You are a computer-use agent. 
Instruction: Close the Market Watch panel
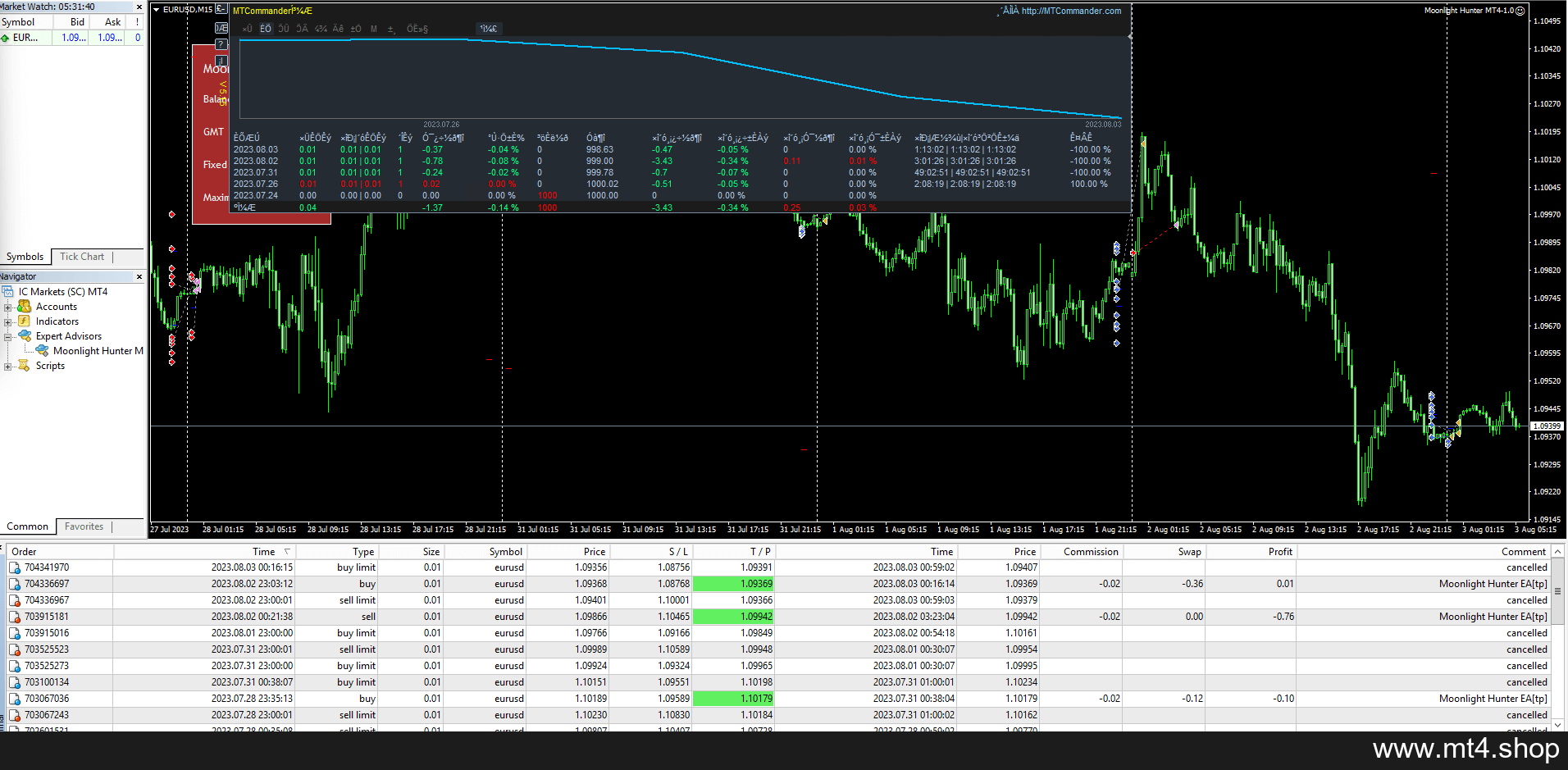[x=139, y=7]
